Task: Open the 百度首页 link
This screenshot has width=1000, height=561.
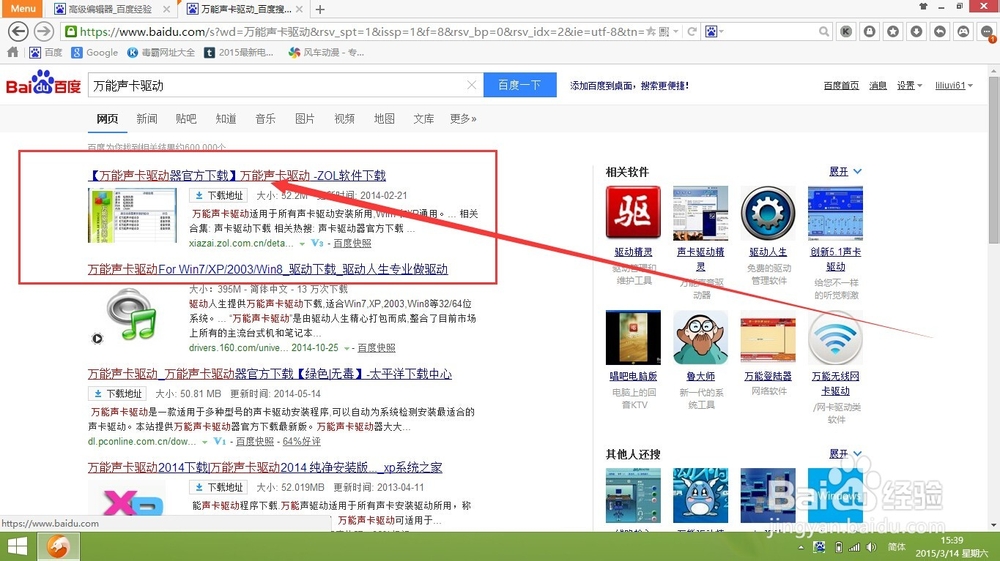Action: tap(841, 85)
